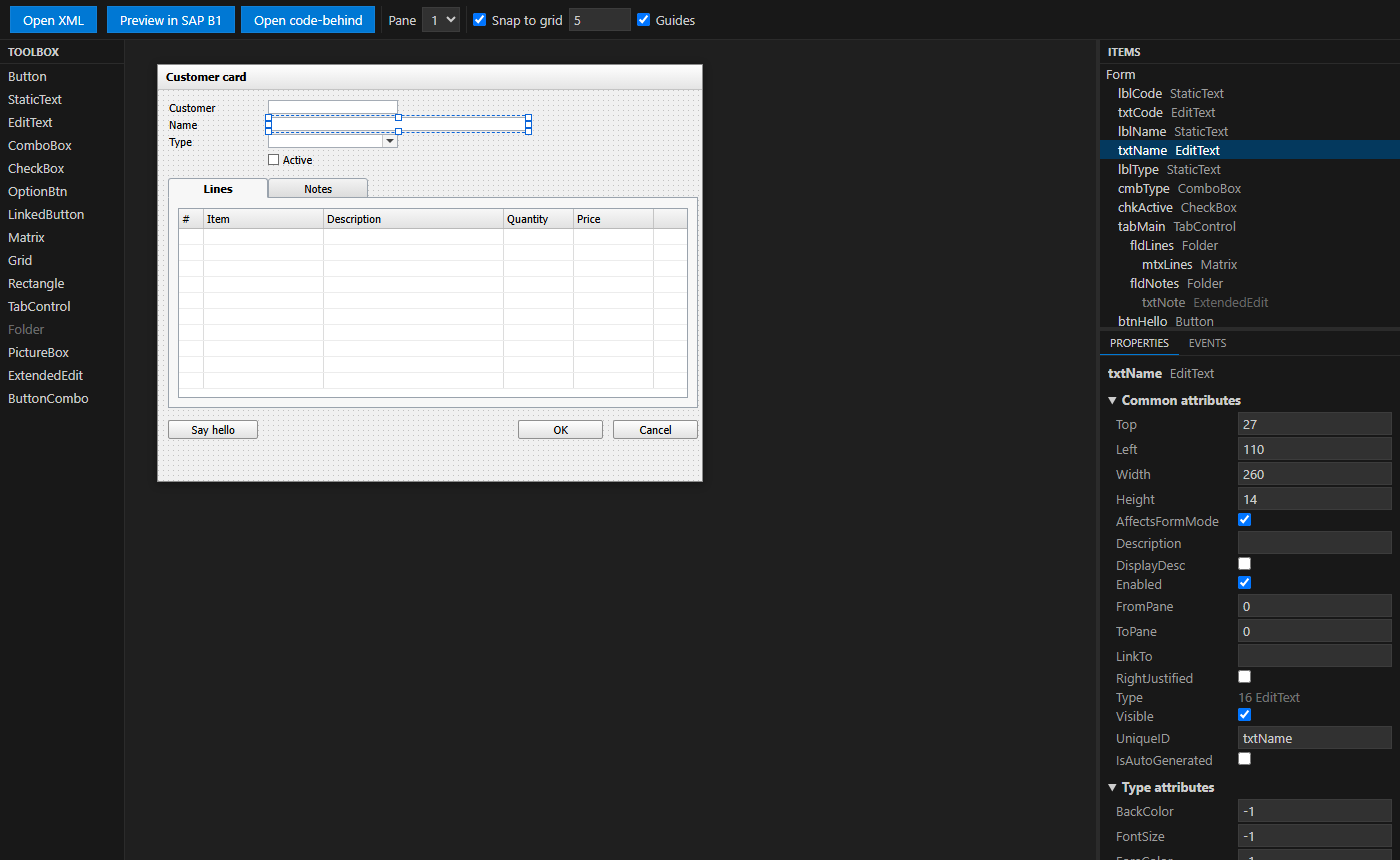Click the Open XML button
1400x860 pixels.
coord(53,20)
